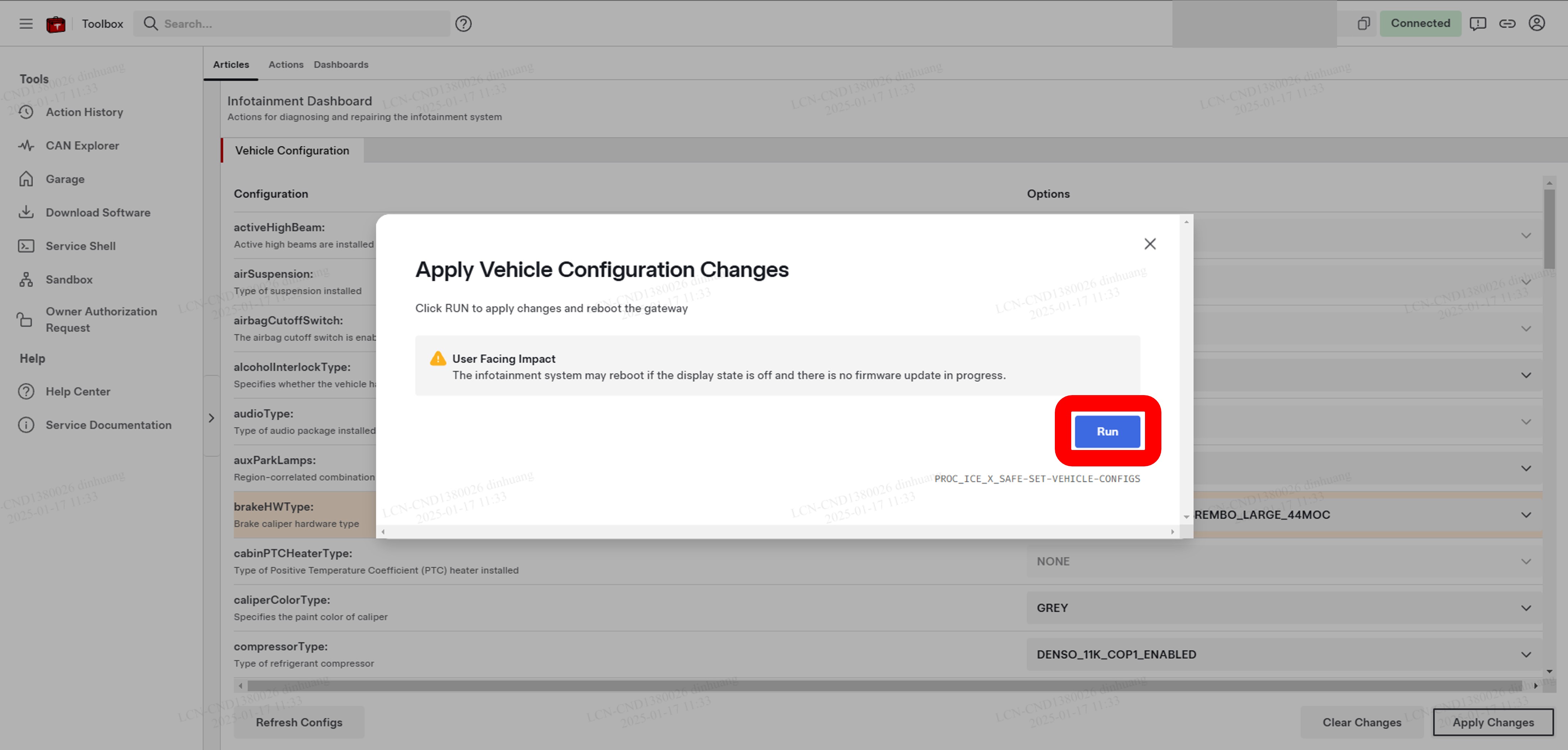This screenshot has height=750, width=1568.
Task: Open the user profile icon
Action: point(1536,23)
